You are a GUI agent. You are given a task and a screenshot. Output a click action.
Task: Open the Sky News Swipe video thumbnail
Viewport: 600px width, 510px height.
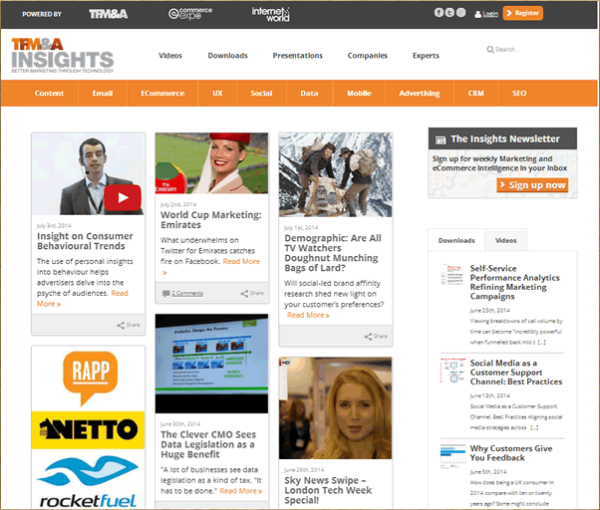tap(336, 408)
